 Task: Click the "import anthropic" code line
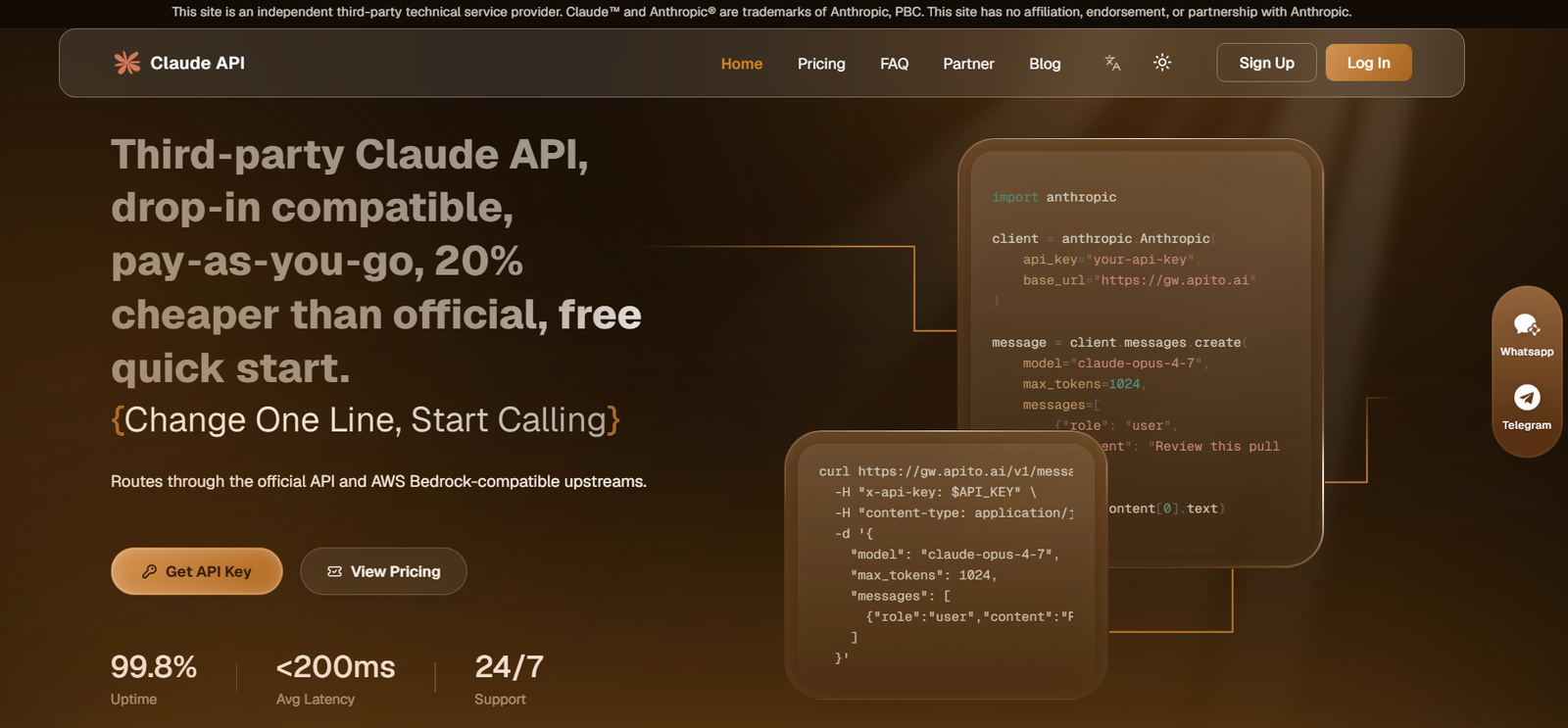click(1054, 197)
